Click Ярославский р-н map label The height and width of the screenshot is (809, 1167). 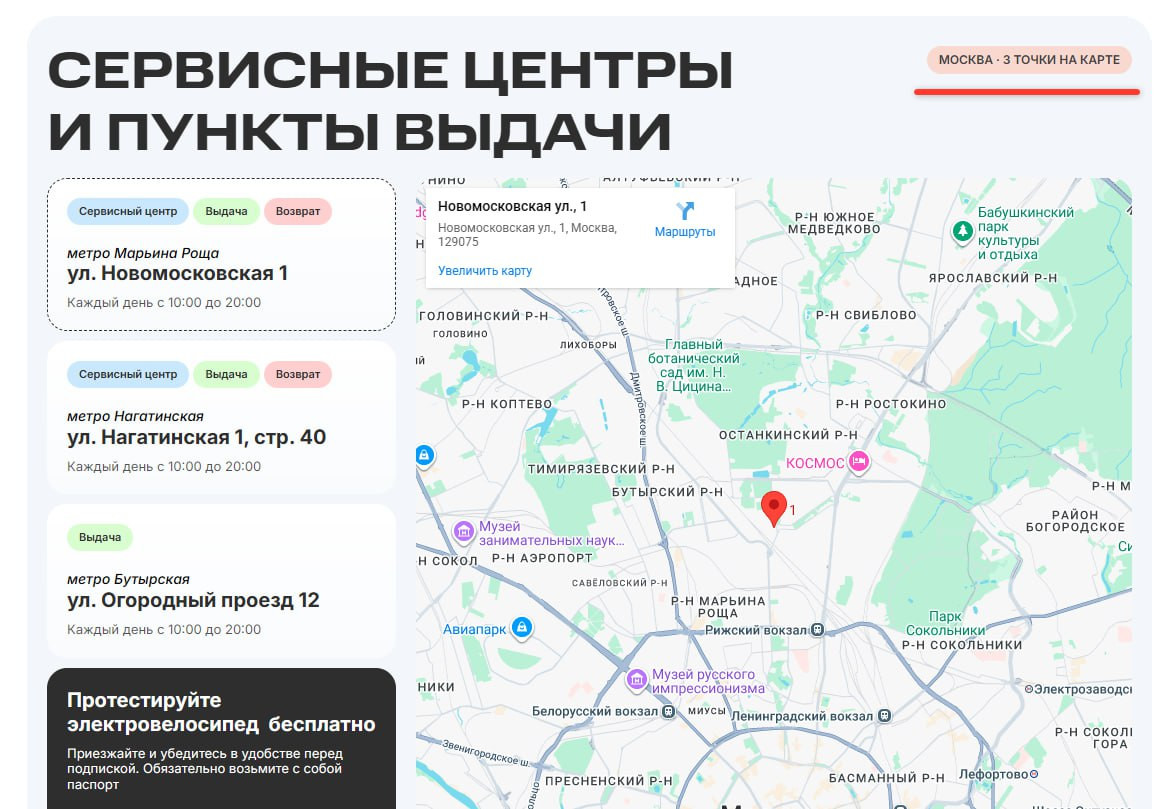993,278
